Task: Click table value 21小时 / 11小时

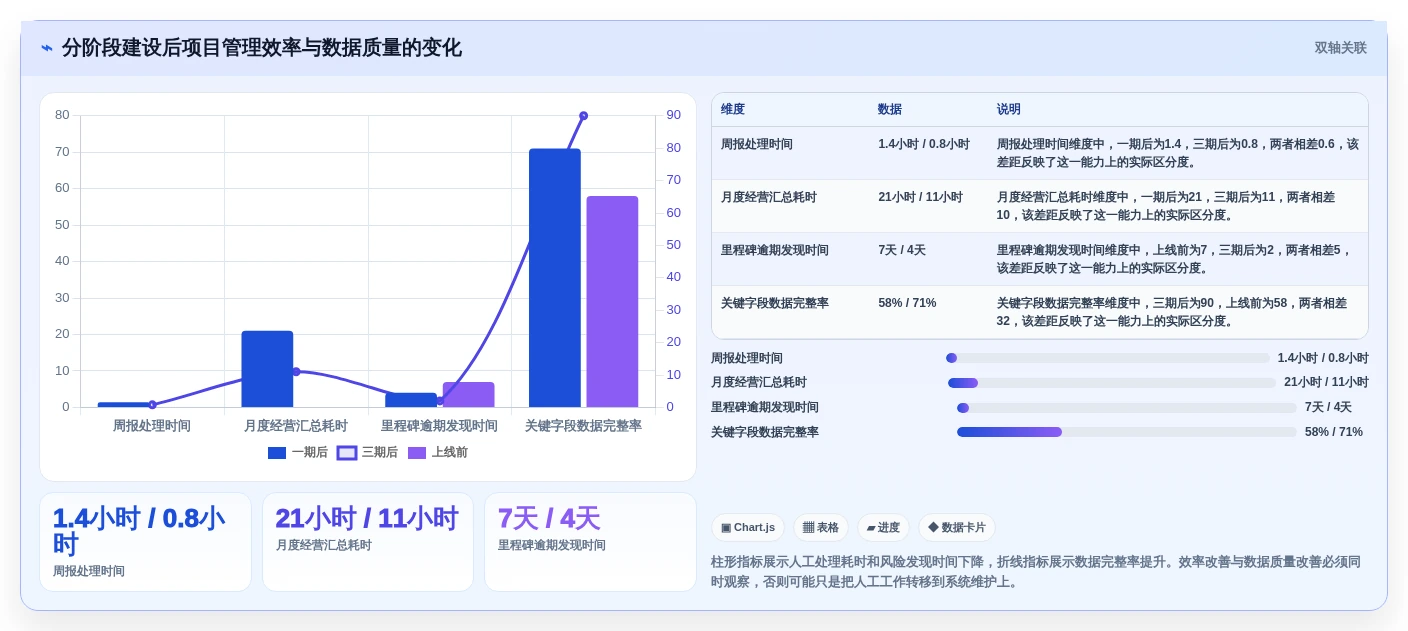Action: (x=921, y=197)
